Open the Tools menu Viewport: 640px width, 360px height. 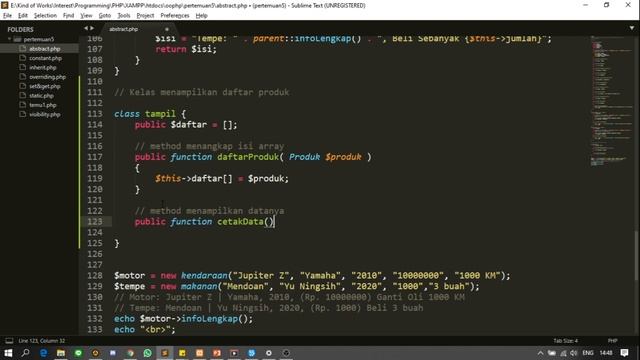[x=124, y=16]
